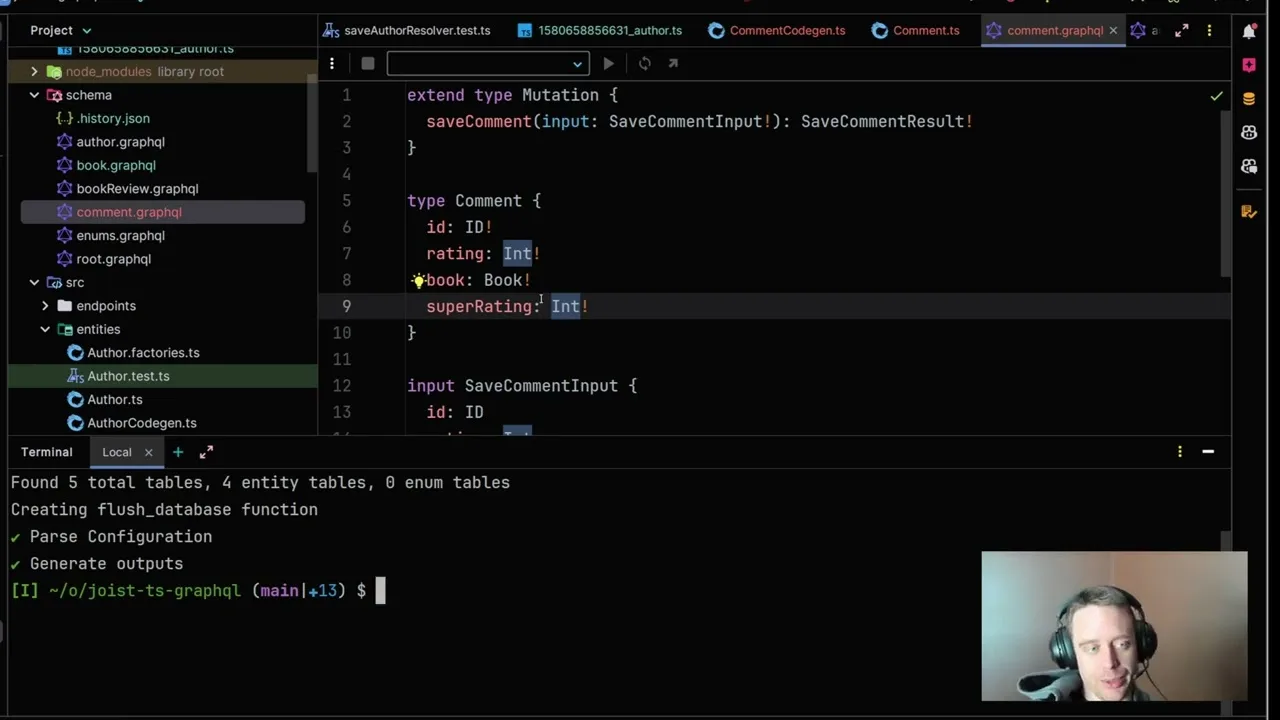Close the Local terminal tab
Image resolution: width=1280 pixels, height=720 pixels.
click(148, 452)
